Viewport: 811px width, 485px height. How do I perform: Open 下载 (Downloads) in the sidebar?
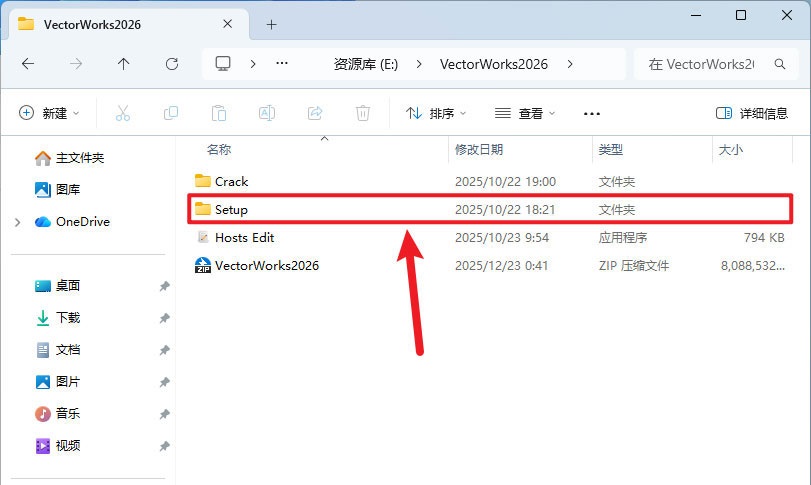pos(67,318)
